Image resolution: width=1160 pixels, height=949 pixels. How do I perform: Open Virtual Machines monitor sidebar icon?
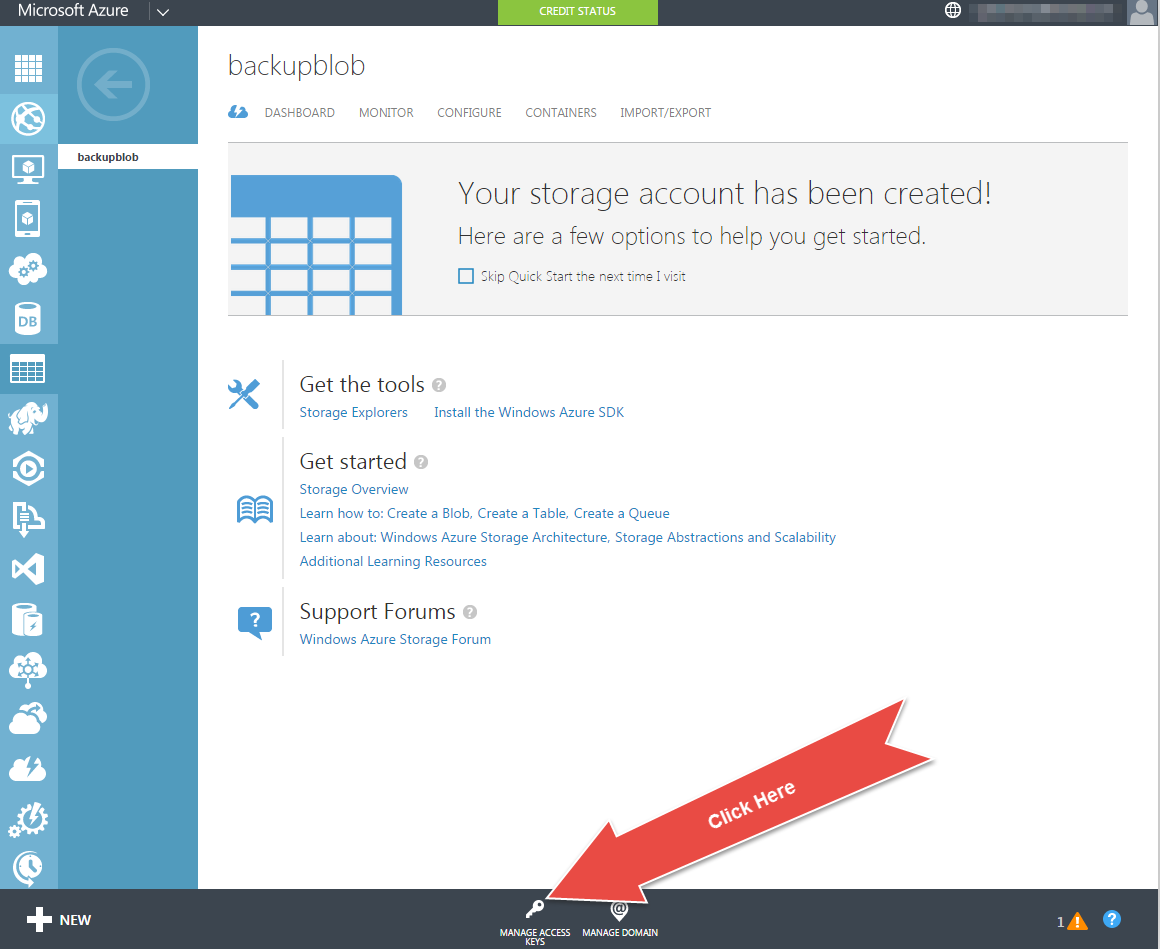coord(28,169)
